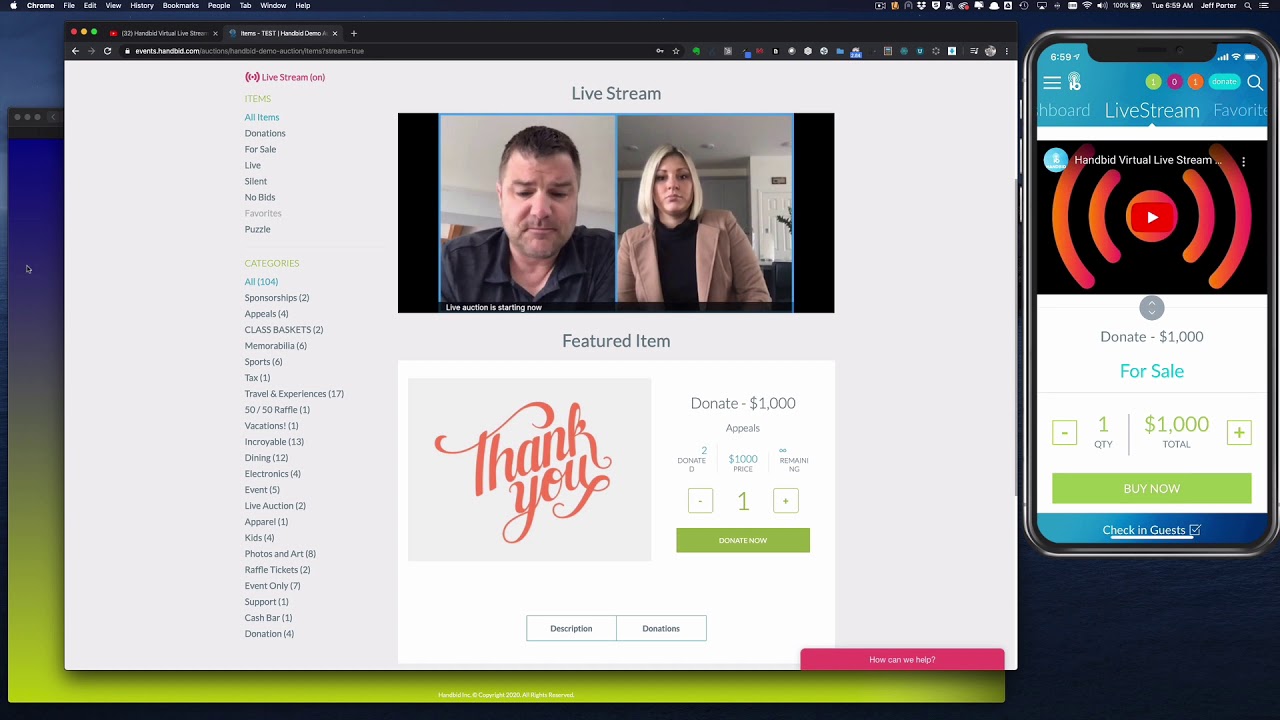Open Chrome media controls icon
Screen dimensions: 1280x720
(973, 51)
